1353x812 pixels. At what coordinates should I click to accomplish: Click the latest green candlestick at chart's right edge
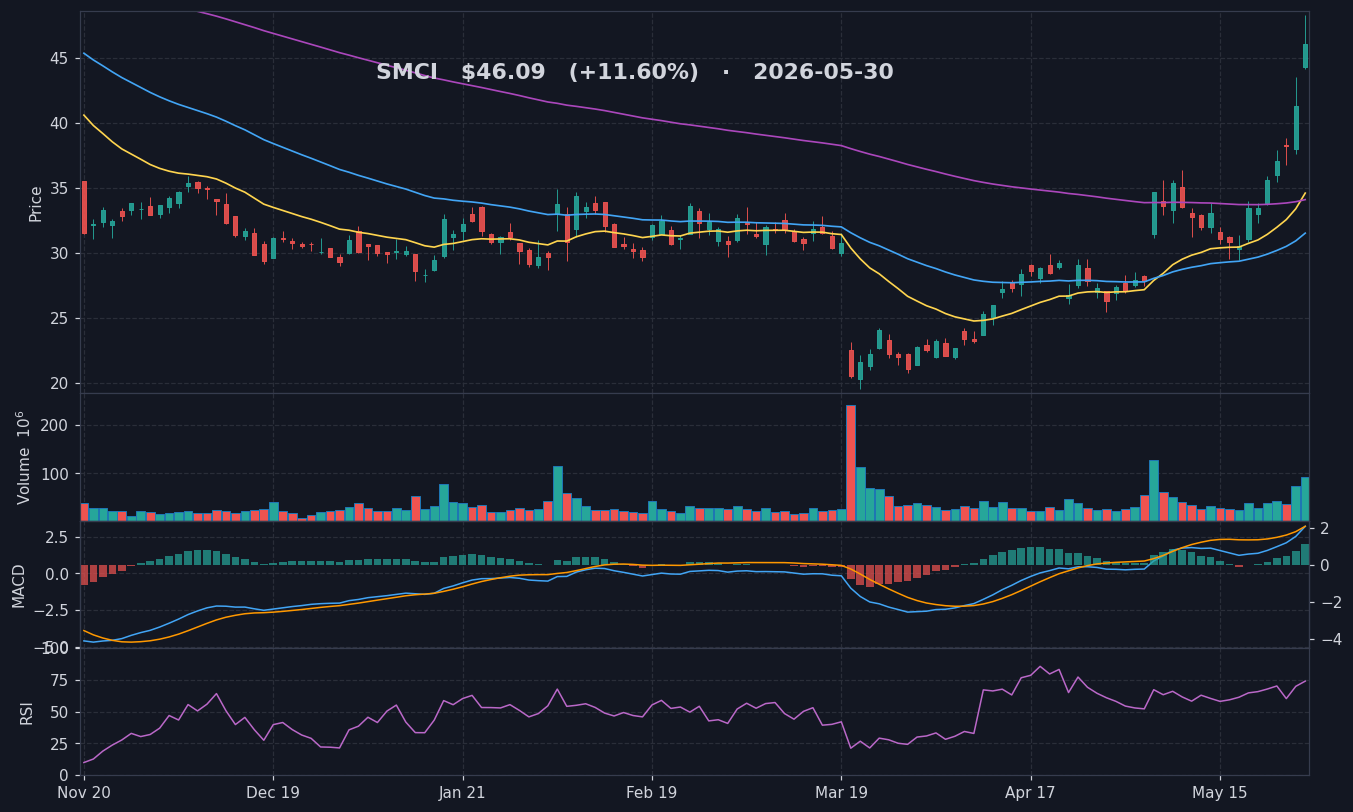pos(1305,56)
